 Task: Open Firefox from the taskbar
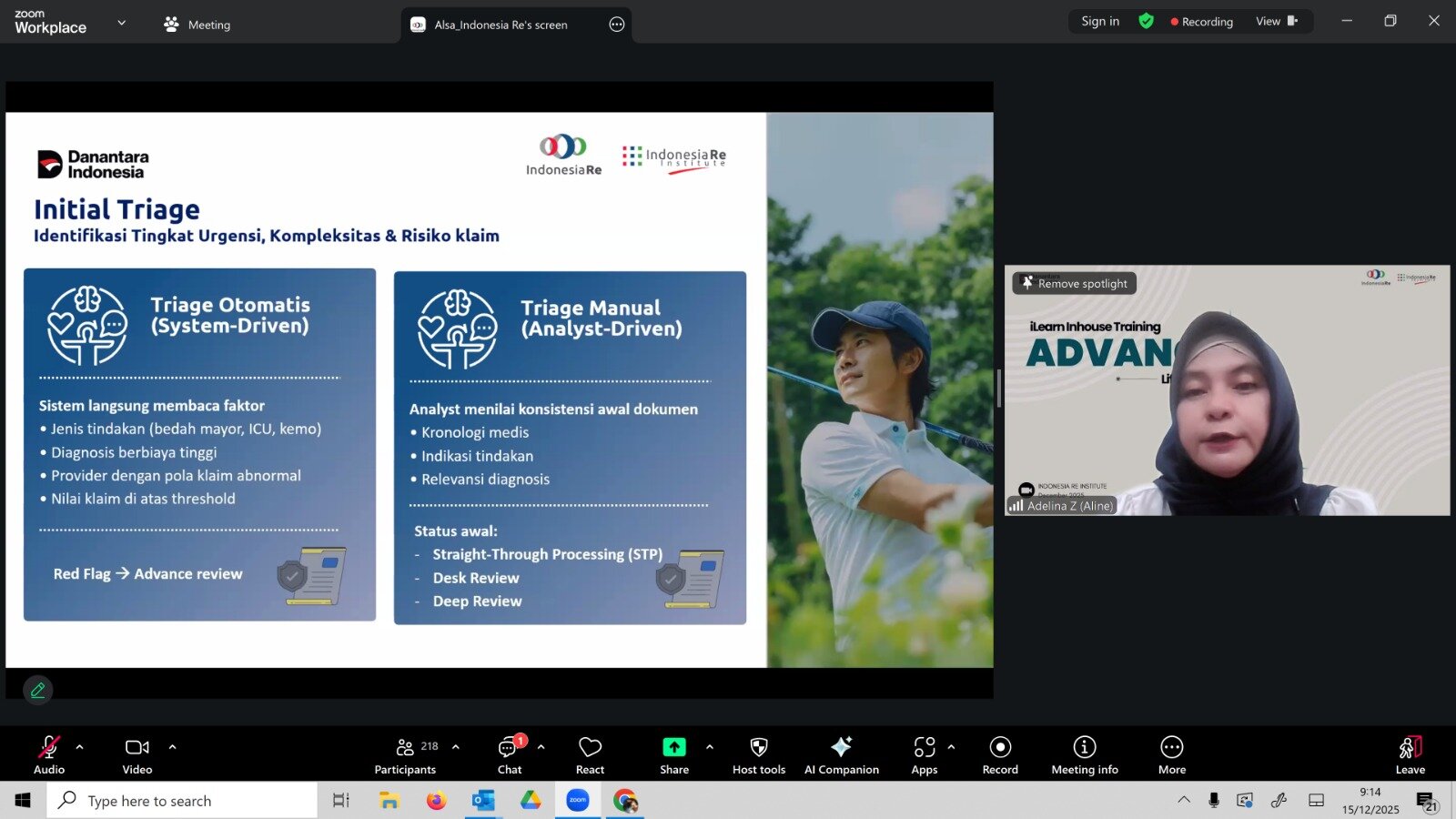point(436,801)
